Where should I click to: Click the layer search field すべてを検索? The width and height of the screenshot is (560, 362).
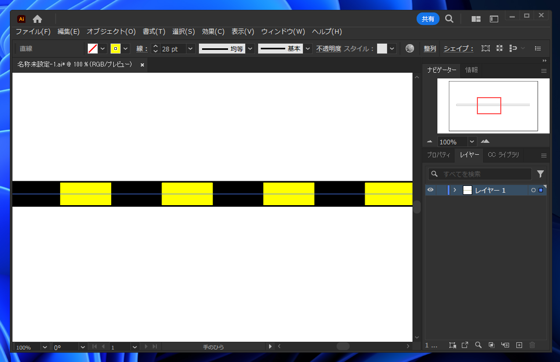(480, 174)
